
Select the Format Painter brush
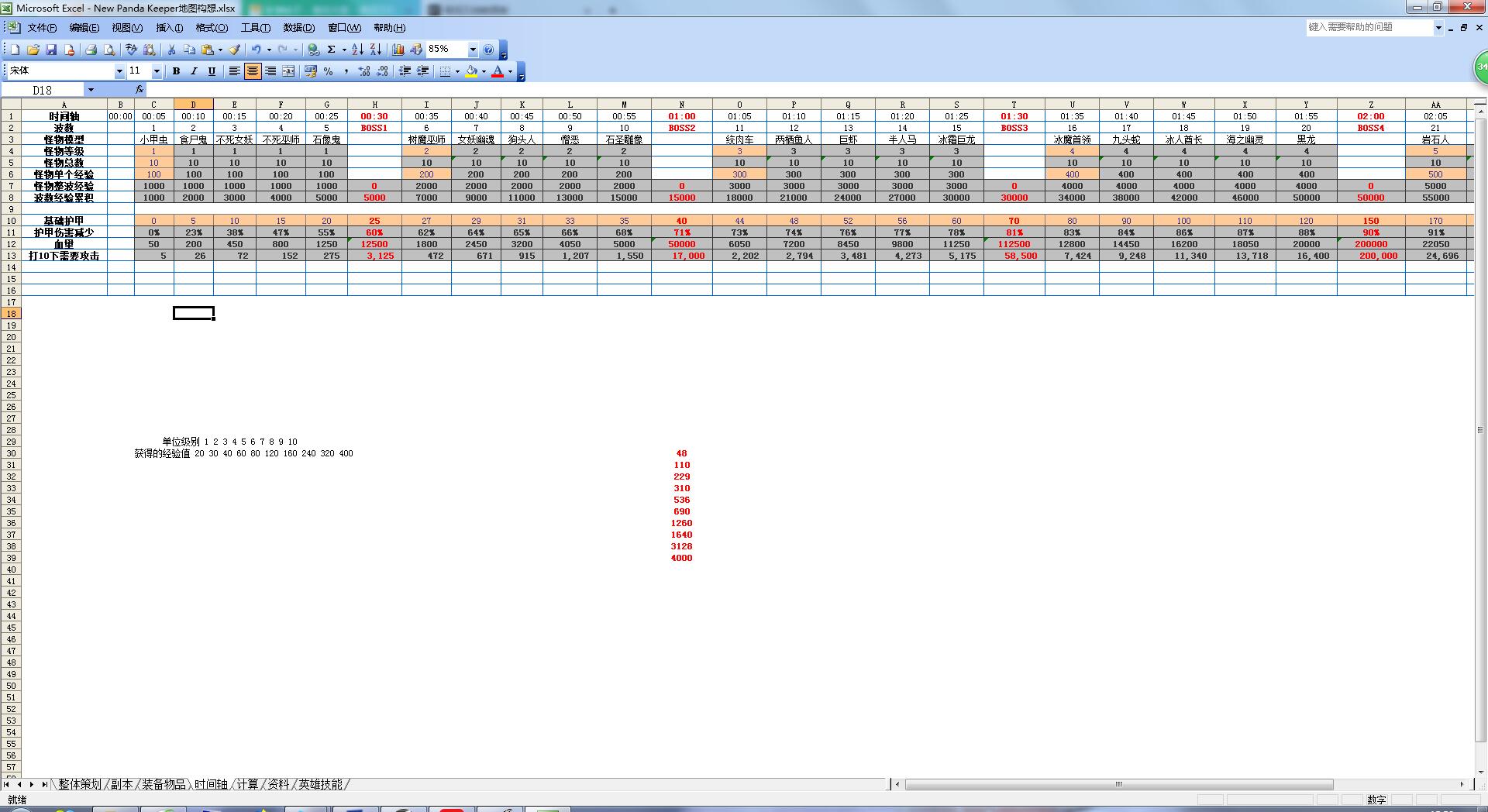[234, 50]
